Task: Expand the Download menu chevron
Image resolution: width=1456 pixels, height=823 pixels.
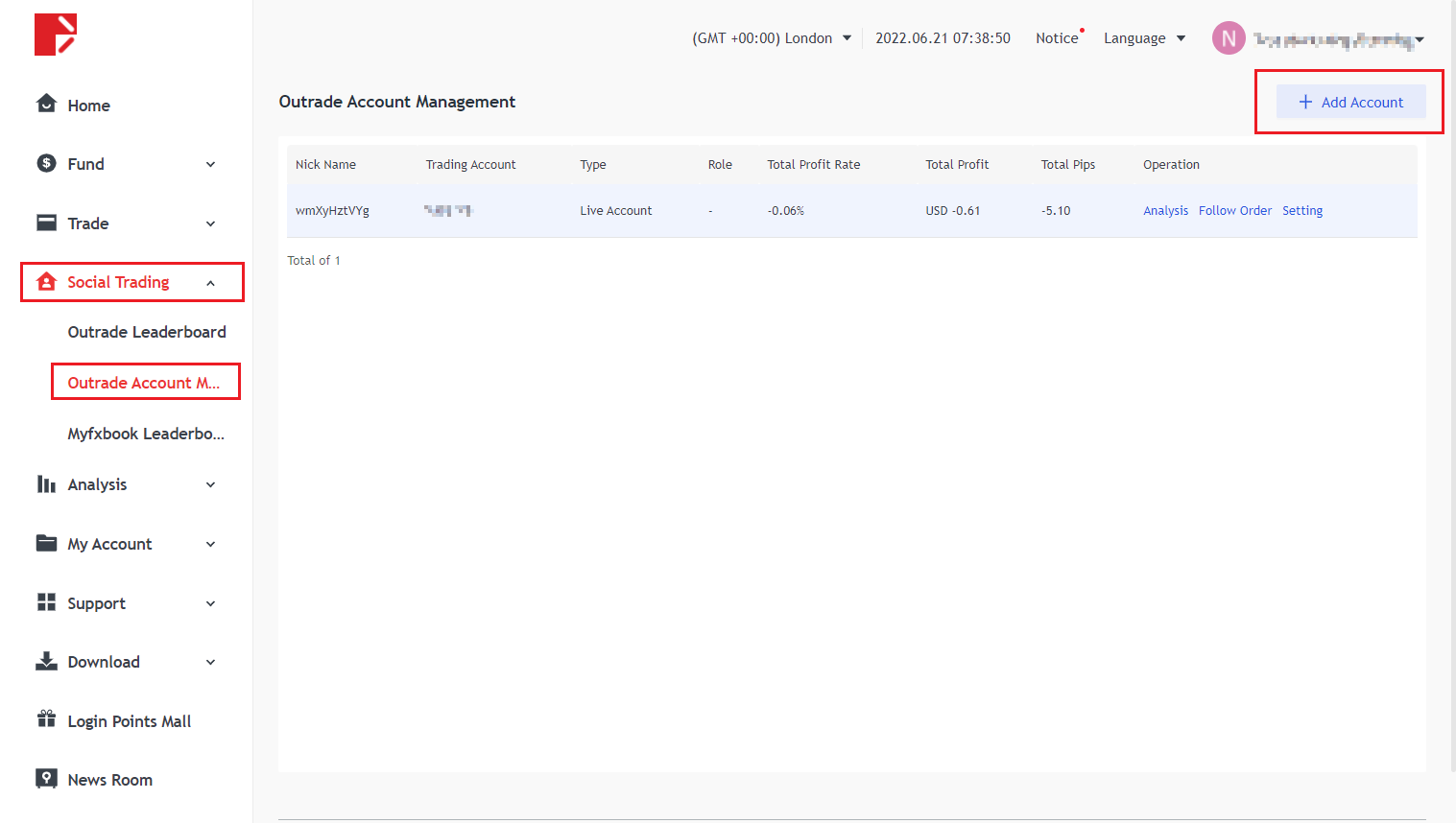Action: pos(211,662)
